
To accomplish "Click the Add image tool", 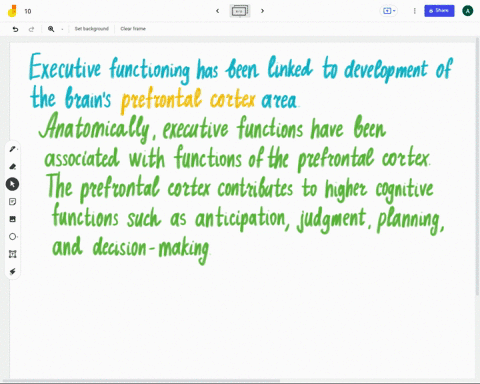I will pos(13,219).
